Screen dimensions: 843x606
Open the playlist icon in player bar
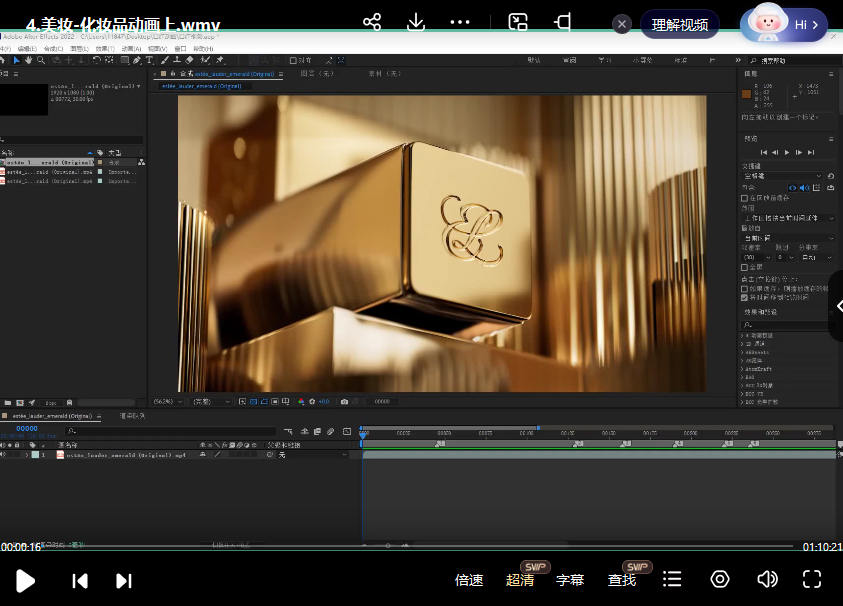672,579
